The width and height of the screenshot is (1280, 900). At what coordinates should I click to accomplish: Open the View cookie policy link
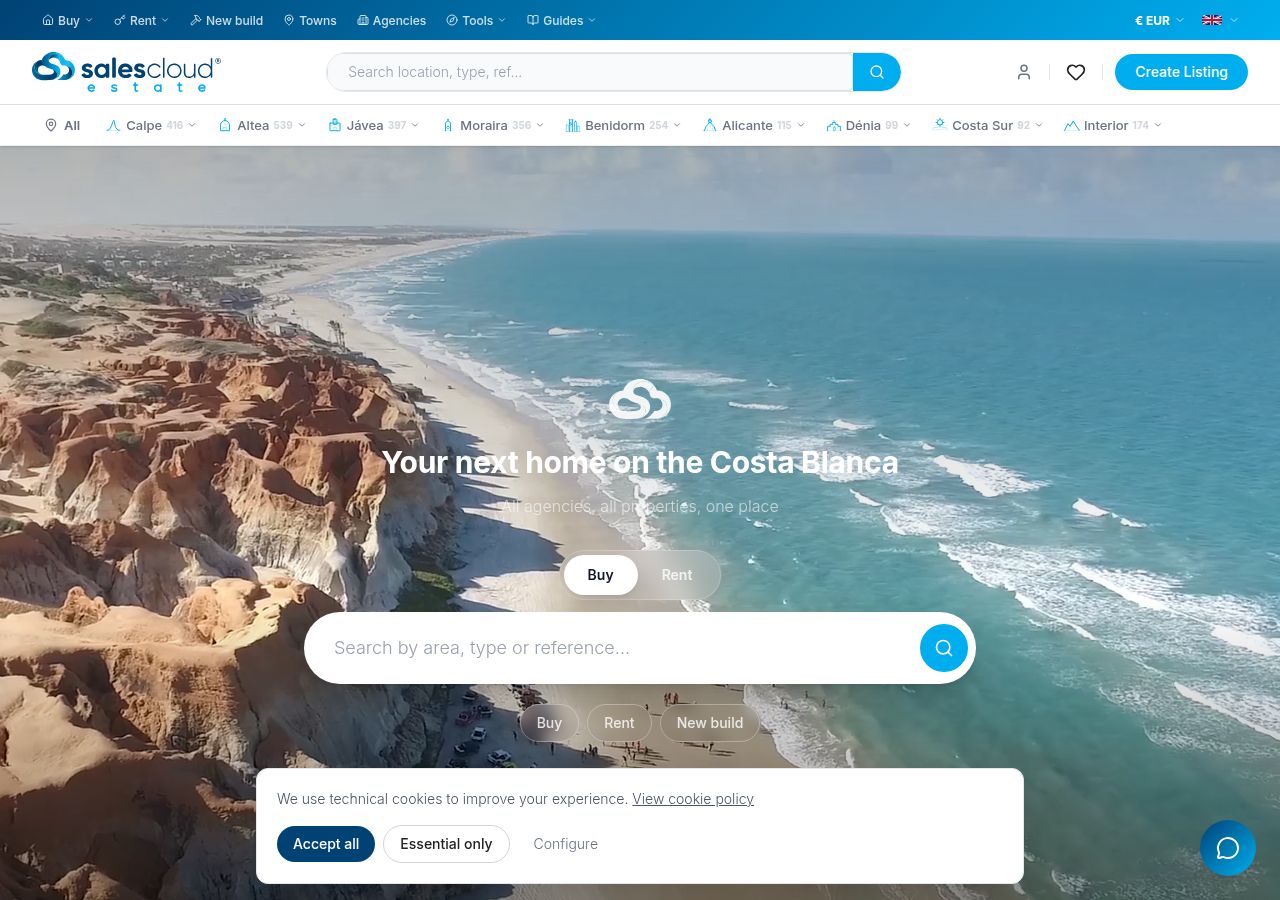[692, 799]
